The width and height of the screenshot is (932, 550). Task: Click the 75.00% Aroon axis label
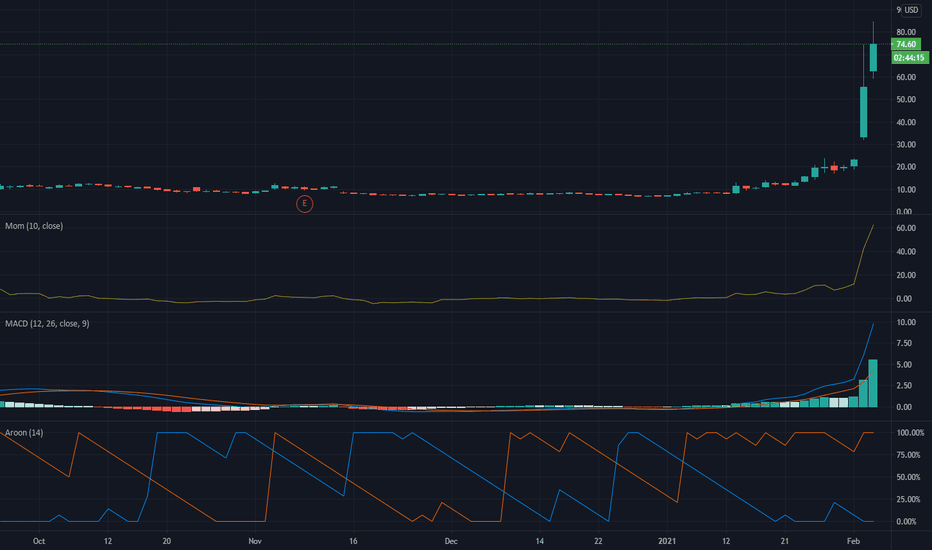[x=908, y=455]
